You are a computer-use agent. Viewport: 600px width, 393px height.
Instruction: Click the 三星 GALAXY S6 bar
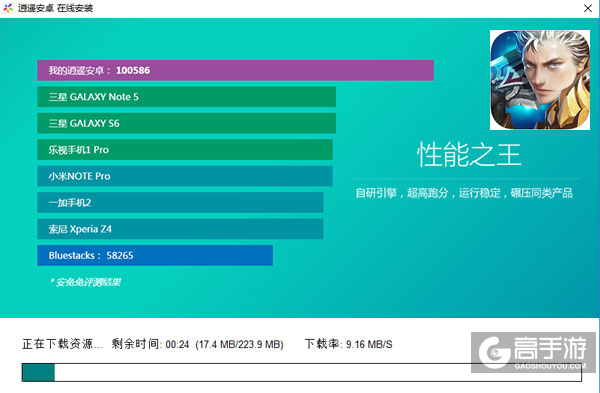pos(186,123)
